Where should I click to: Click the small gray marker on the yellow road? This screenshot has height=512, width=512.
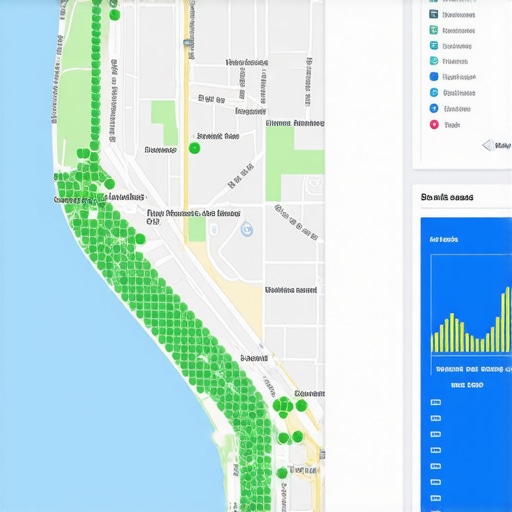click(x=187, y=43)
